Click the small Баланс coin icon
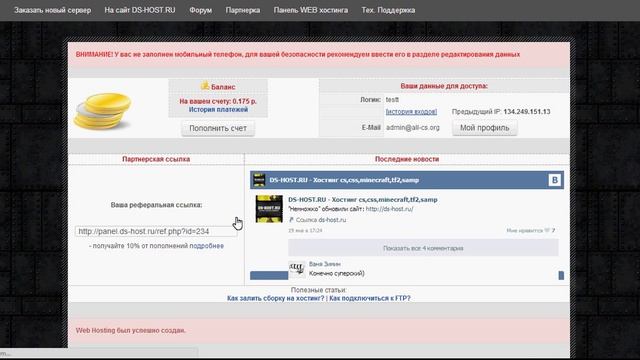The height and width of the screenshot is (360, 640). click(x=205, y=86)
